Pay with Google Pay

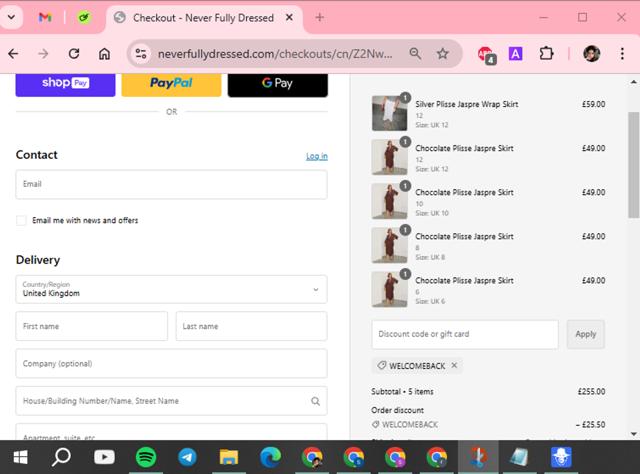pyautogui.click(x=278, y=84)
